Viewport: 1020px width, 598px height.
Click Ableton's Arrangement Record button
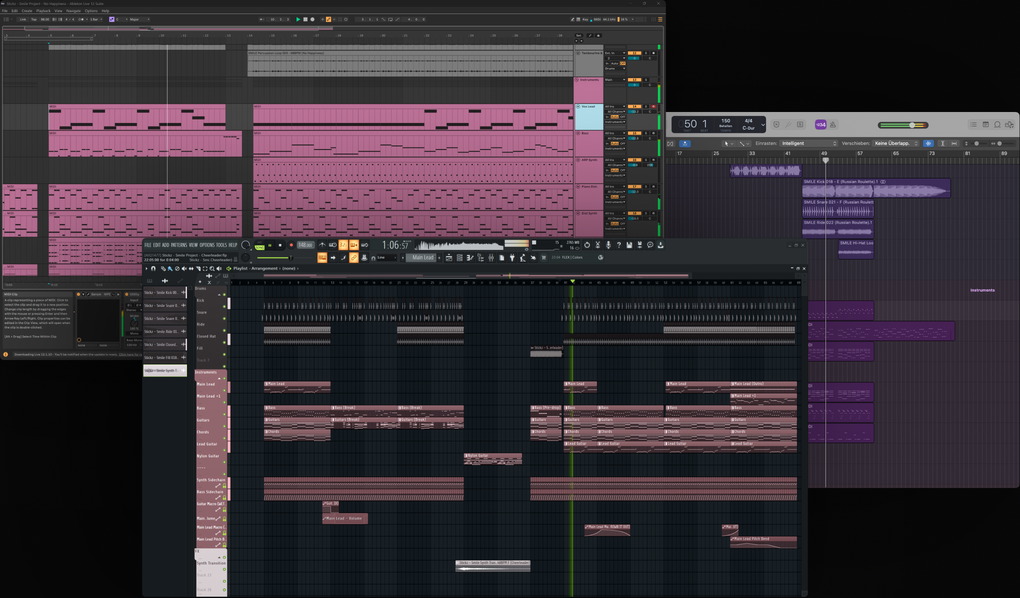click(312, 20)
